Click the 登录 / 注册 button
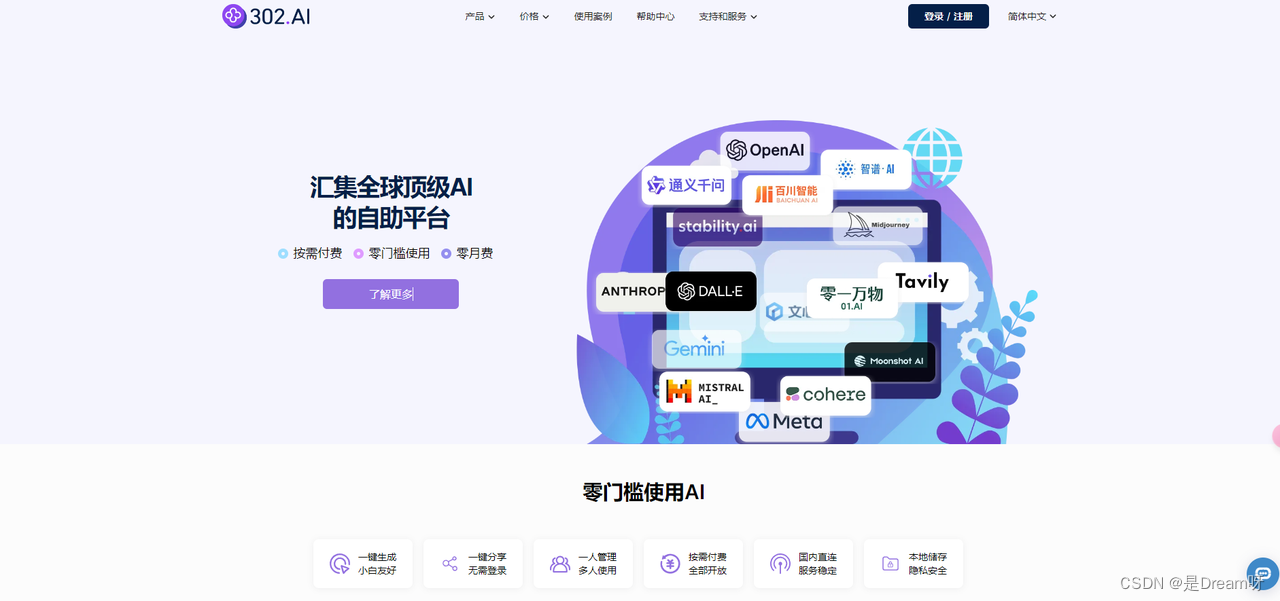1280x601 pixels. (x=948, y=16)
